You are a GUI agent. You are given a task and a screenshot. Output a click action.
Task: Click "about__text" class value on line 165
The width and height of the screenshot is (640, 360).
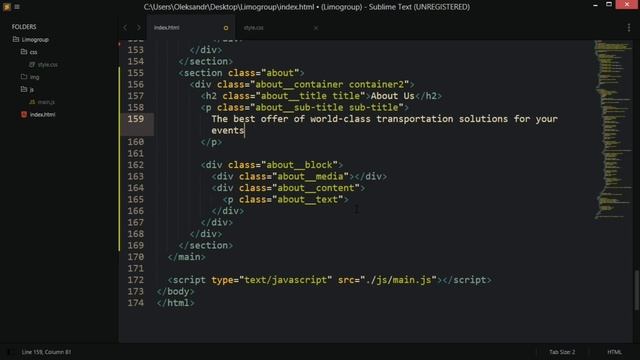coord(307,199)
